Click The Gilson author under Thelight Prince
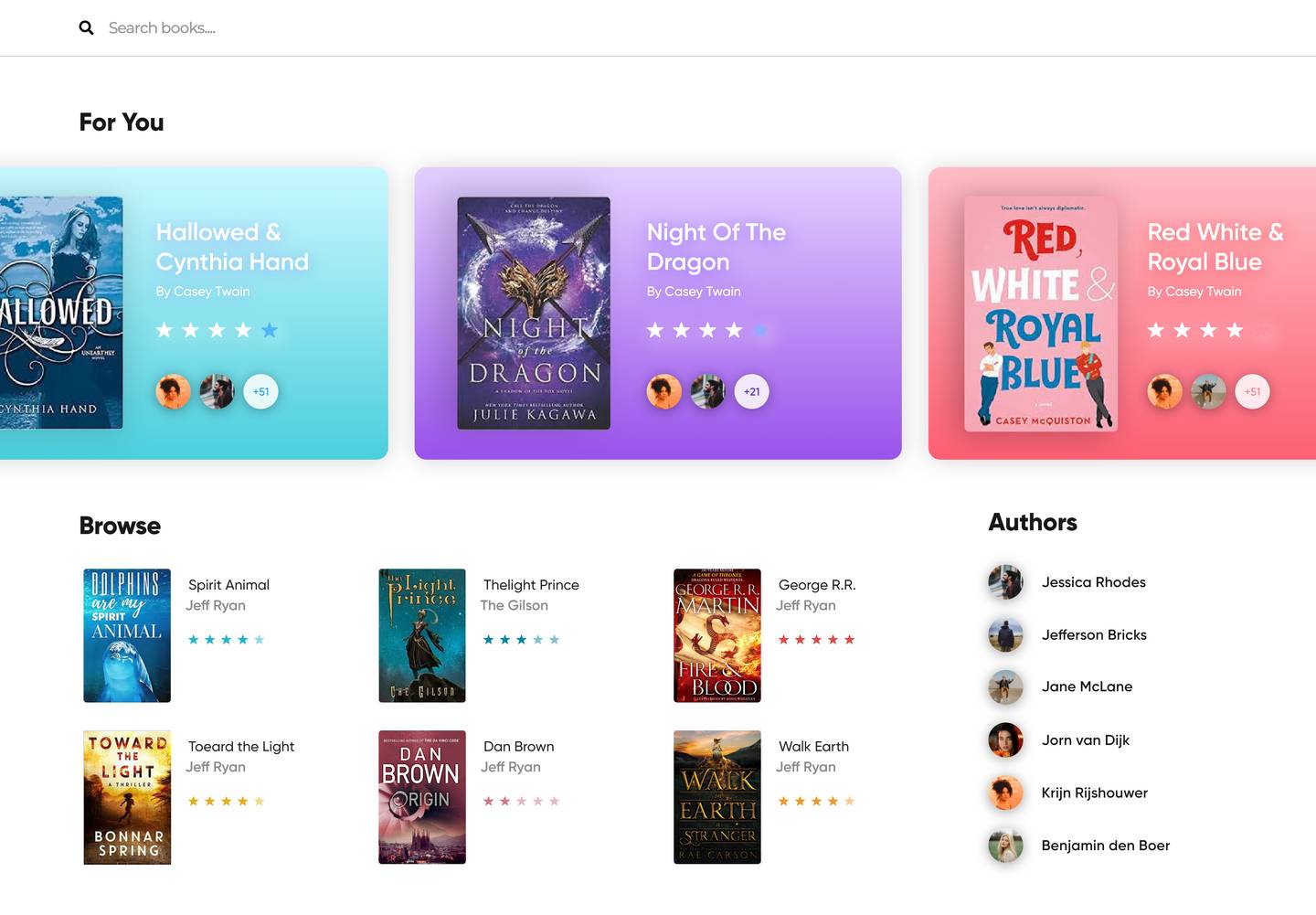This screenshot has width=1316, height=915. pyautogui.click(x=515, y=606)
